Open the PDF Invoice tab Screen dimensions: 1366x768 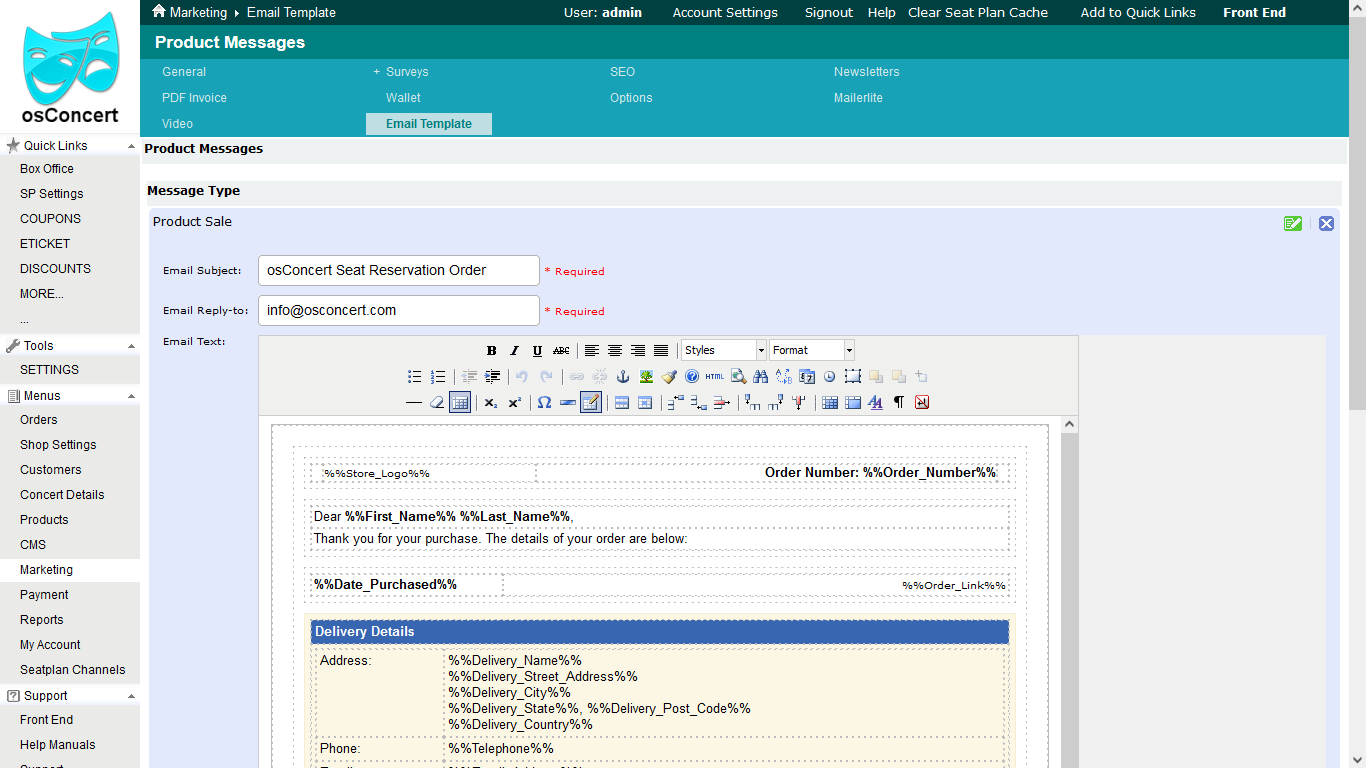click(194, 98)
